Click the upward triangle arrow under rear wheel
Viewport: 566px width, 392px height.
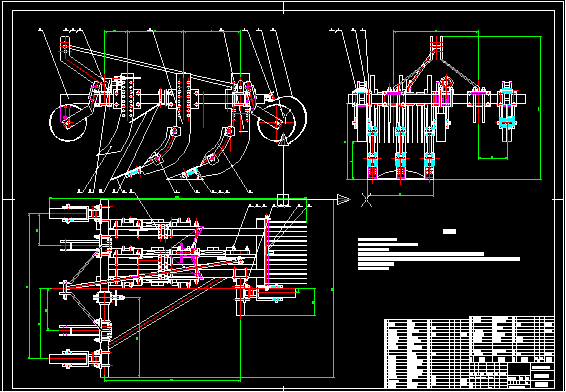[283, 139]
